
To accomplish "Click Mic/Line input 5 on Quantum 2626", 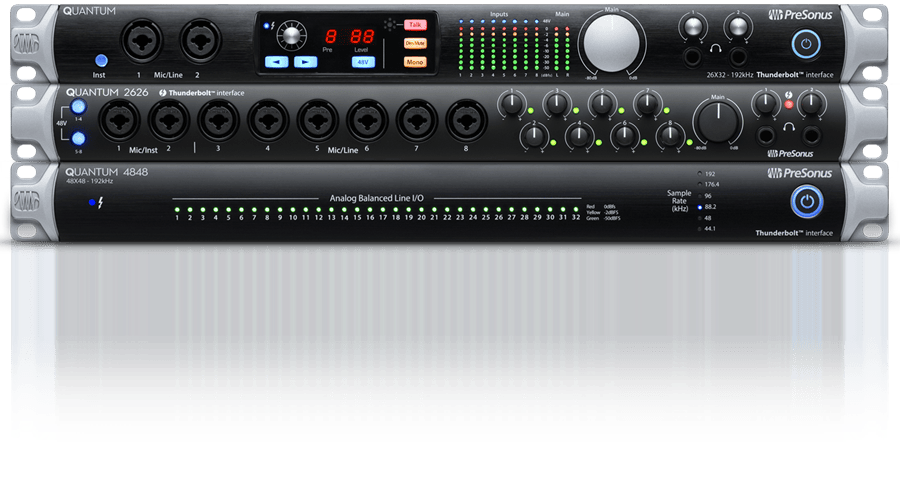I will (x=317, y=121).
